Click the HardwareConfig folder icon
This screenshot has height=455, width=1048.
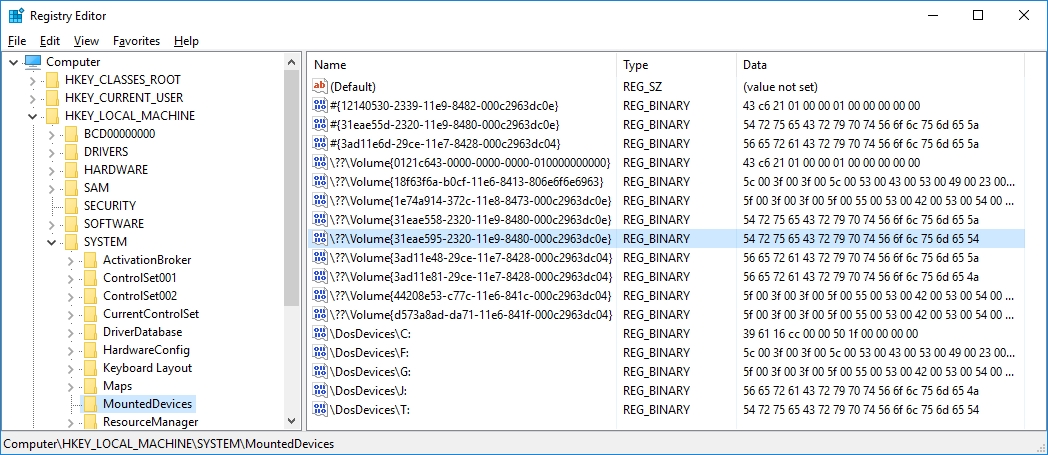pyautogui.click(x=90, y=351)
